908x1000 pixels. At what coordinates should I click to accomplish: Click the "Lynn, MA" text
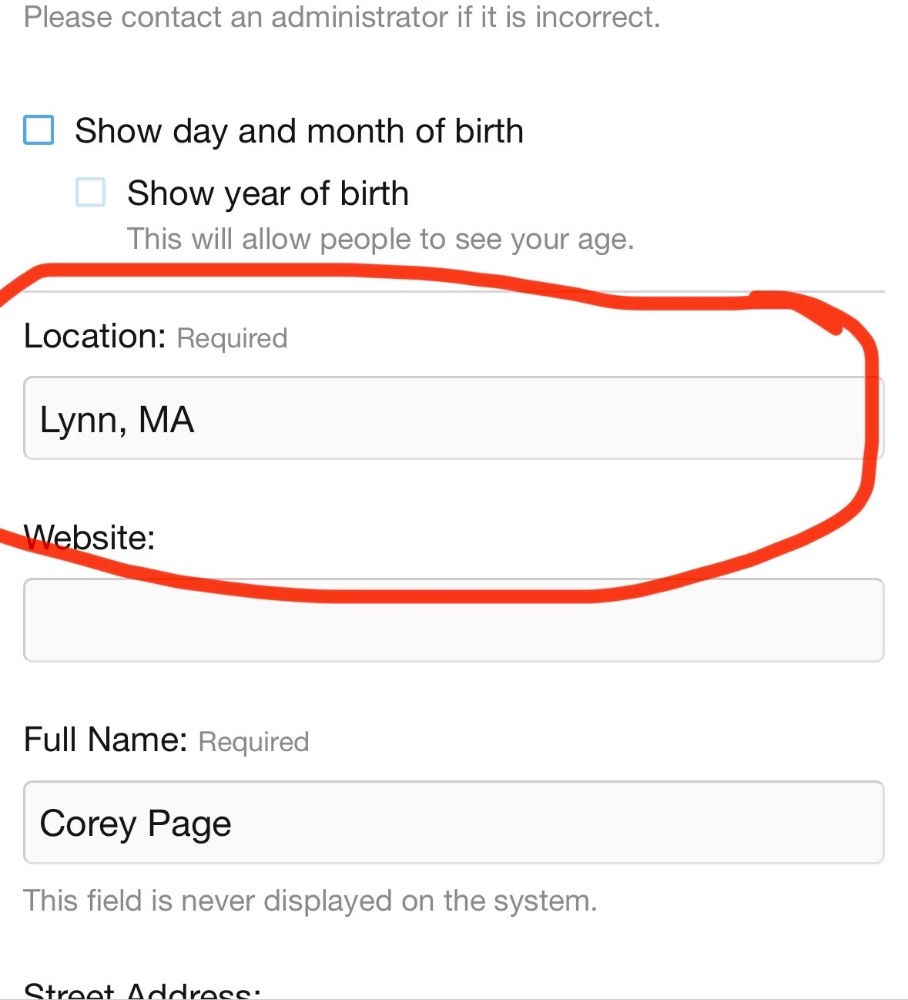[x=117, y=420]
